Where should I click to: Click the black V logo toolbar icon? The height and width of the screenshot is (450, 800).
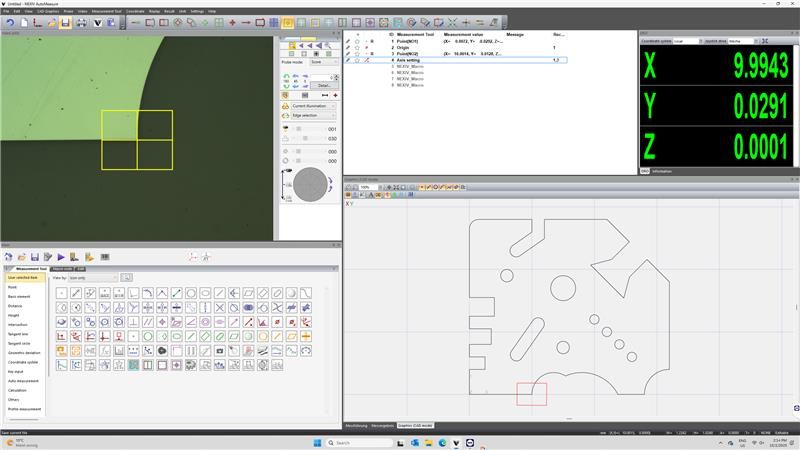click(x=97, y=22)
